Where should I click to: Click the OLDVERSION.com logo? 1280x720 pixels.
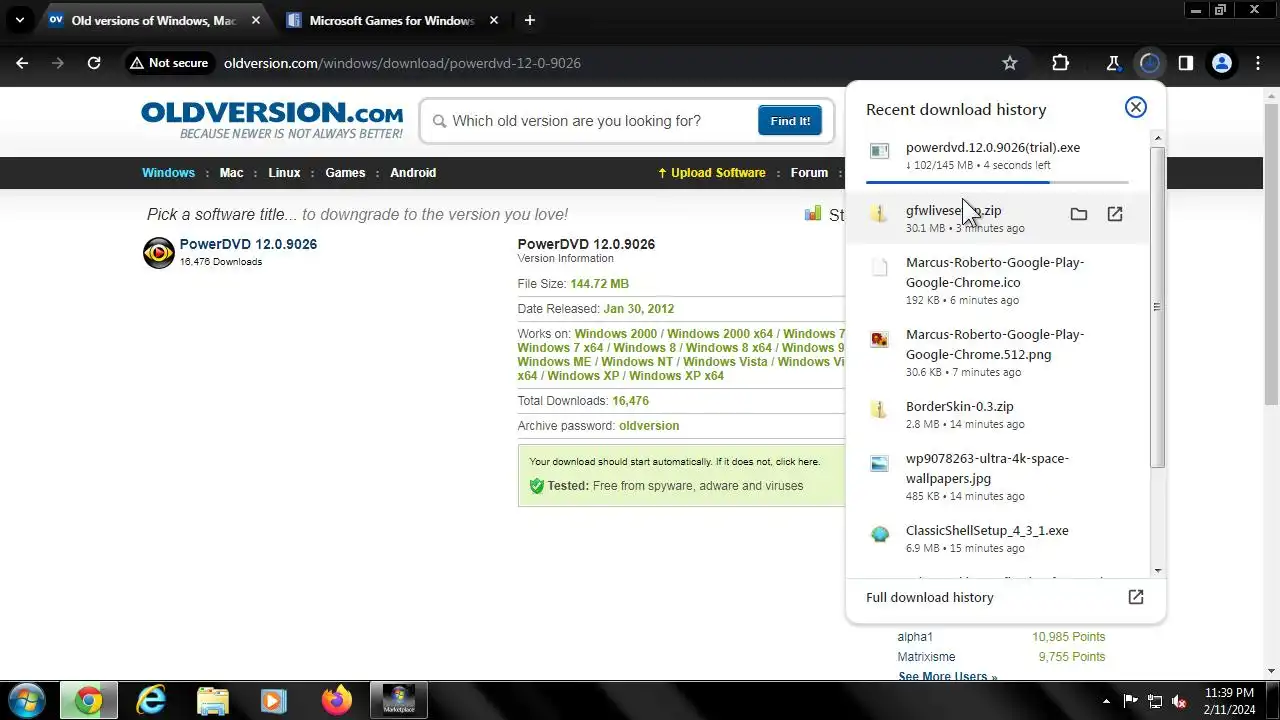click(x=272, y=119)
